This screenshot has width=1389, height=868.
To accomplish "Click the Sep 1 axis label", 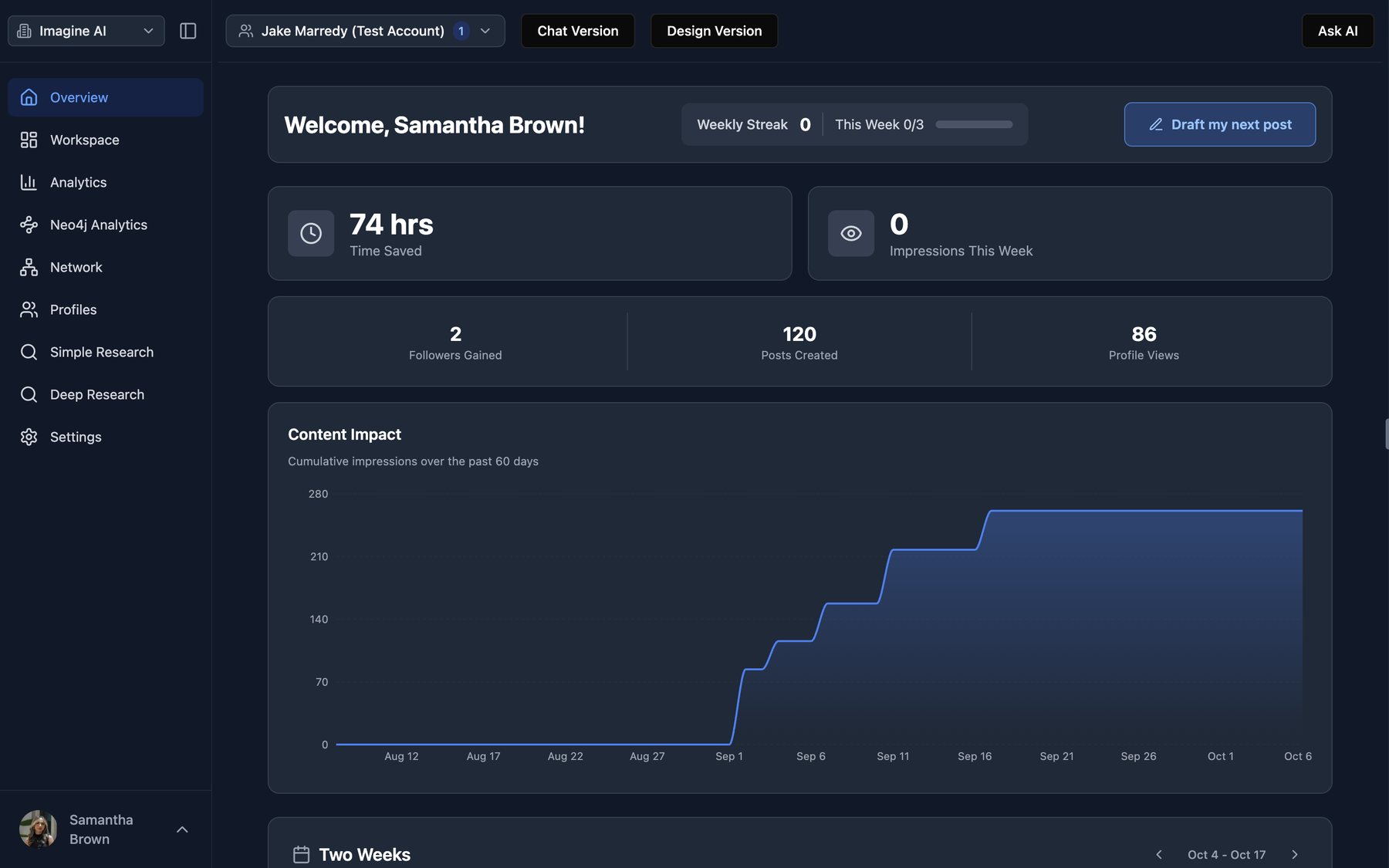I will pyautogui.click(x=729, y=756).
